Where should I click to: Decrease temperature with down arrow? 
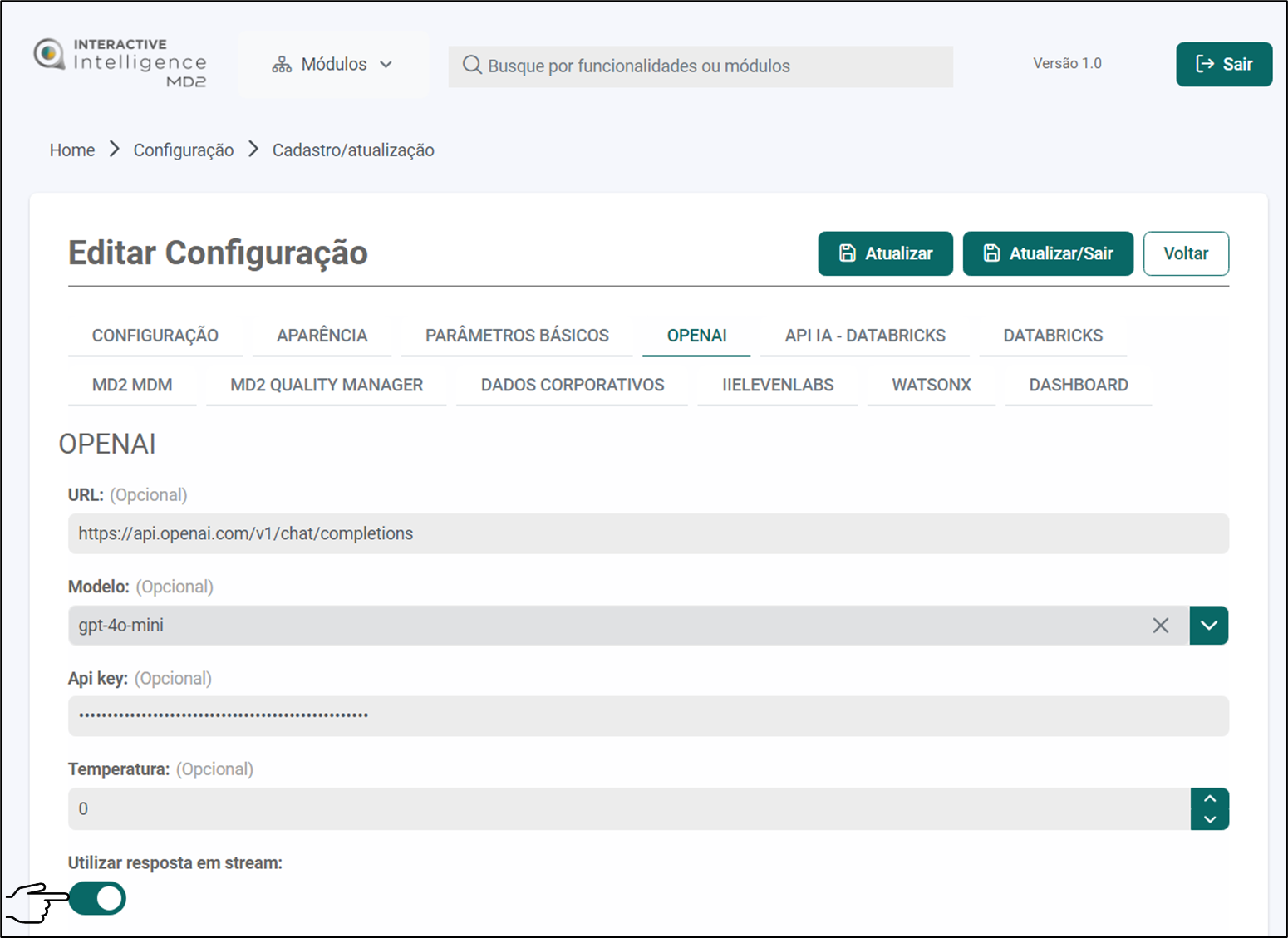pyautogui.click(x=1209, y=819)
